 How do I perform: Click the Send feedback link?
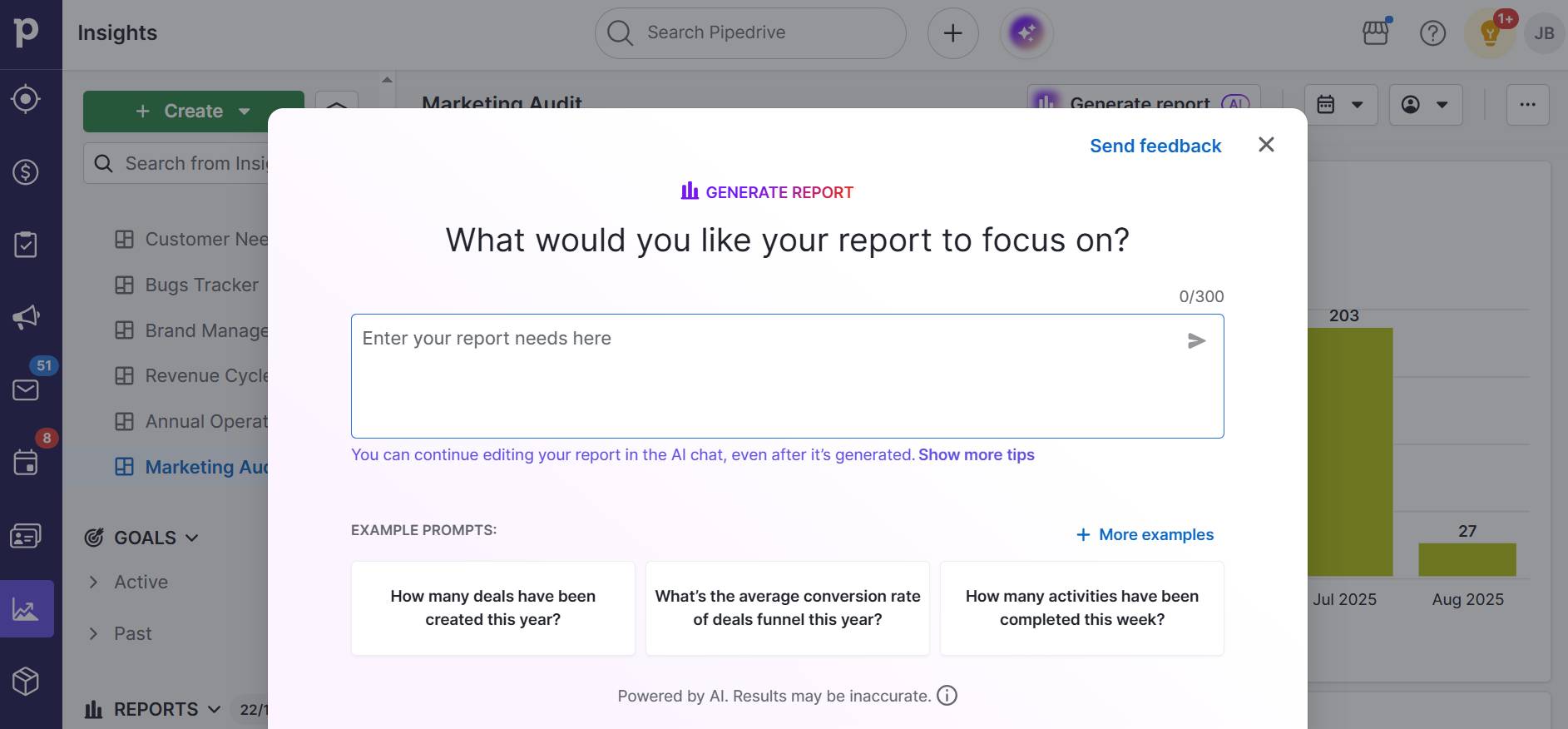(1155, 146)
